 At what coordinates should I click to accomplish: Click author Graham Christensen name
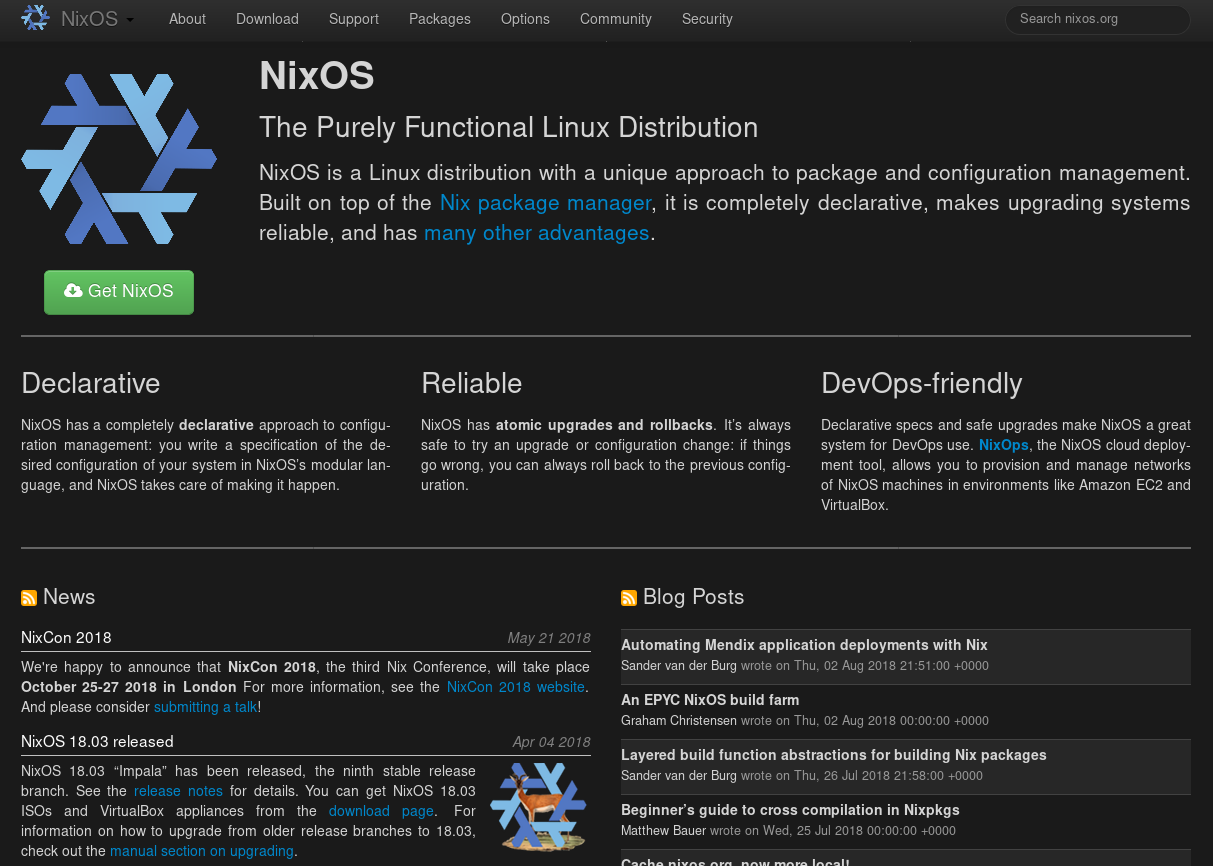679,720
